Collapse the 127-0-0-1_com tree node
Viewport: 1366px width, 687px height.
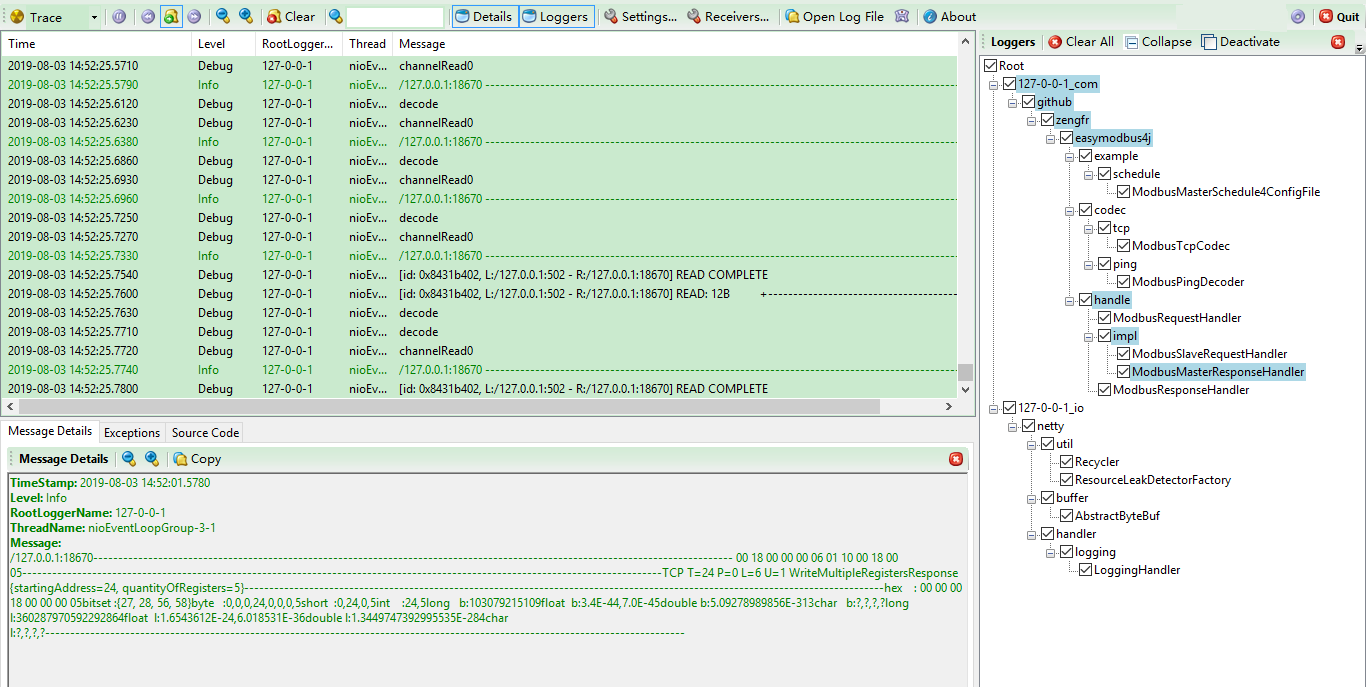(x=994, y=84)
